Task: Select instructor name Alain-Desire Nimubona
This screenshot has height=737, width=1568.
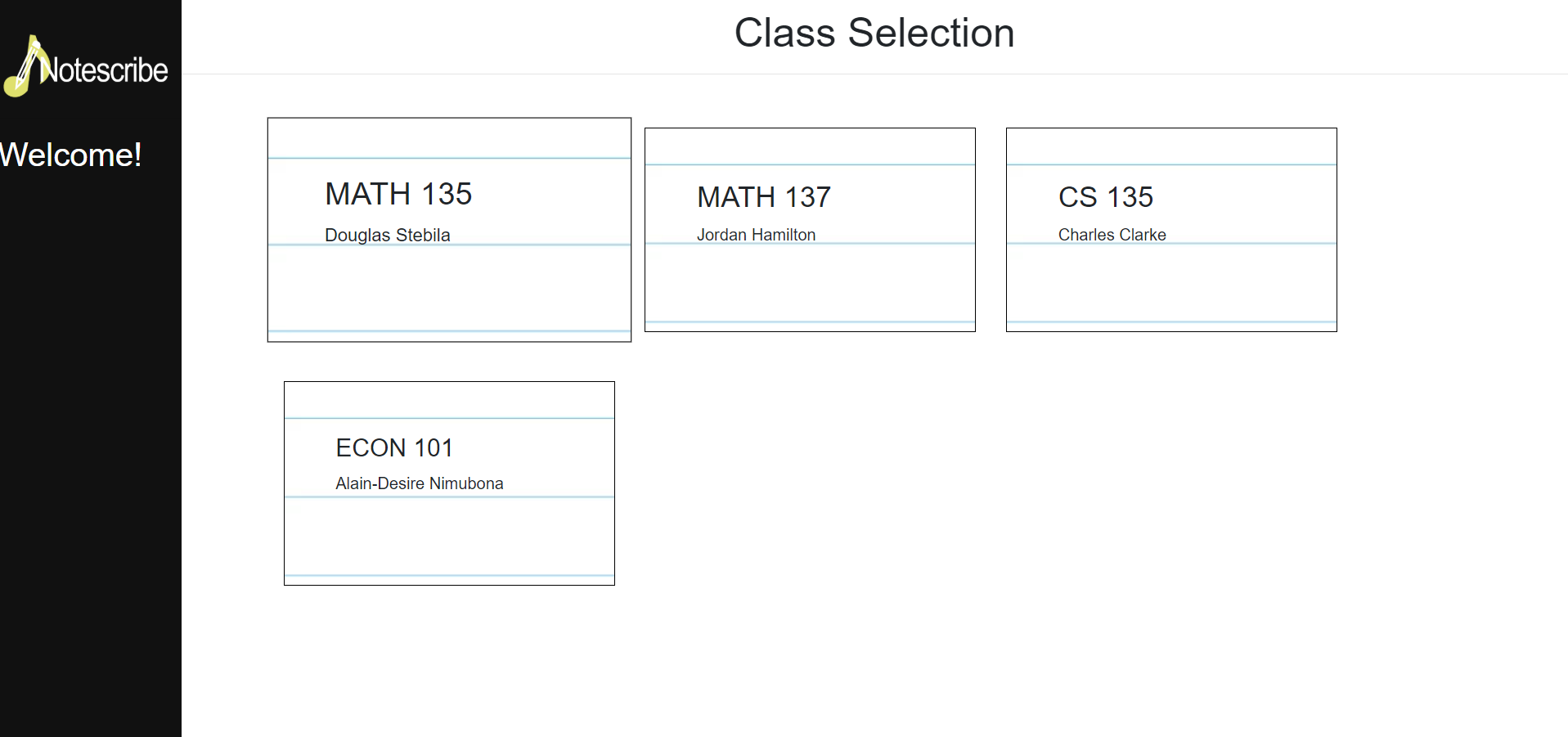Action: [x=419, y=483]
